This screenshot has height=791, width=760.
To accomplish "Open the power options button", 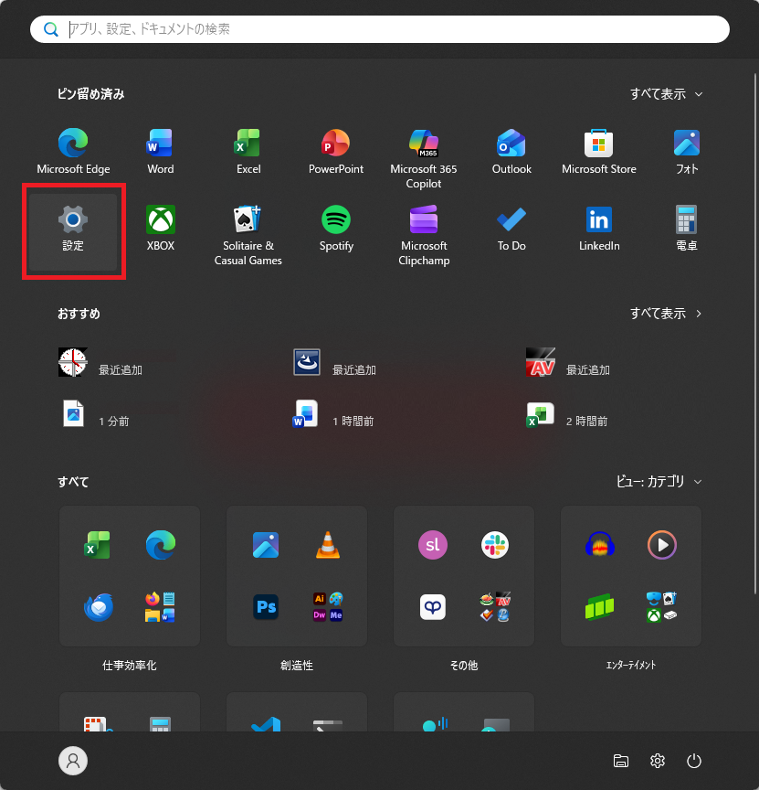I will click(x=694, y=760).
